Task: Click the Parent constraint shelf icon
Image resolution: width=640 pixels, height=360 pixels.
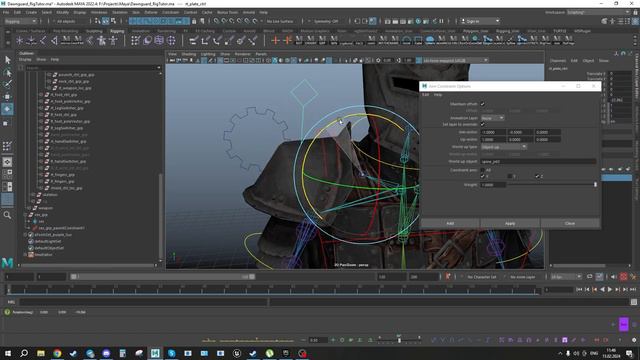Action: [x=193, y=40]
